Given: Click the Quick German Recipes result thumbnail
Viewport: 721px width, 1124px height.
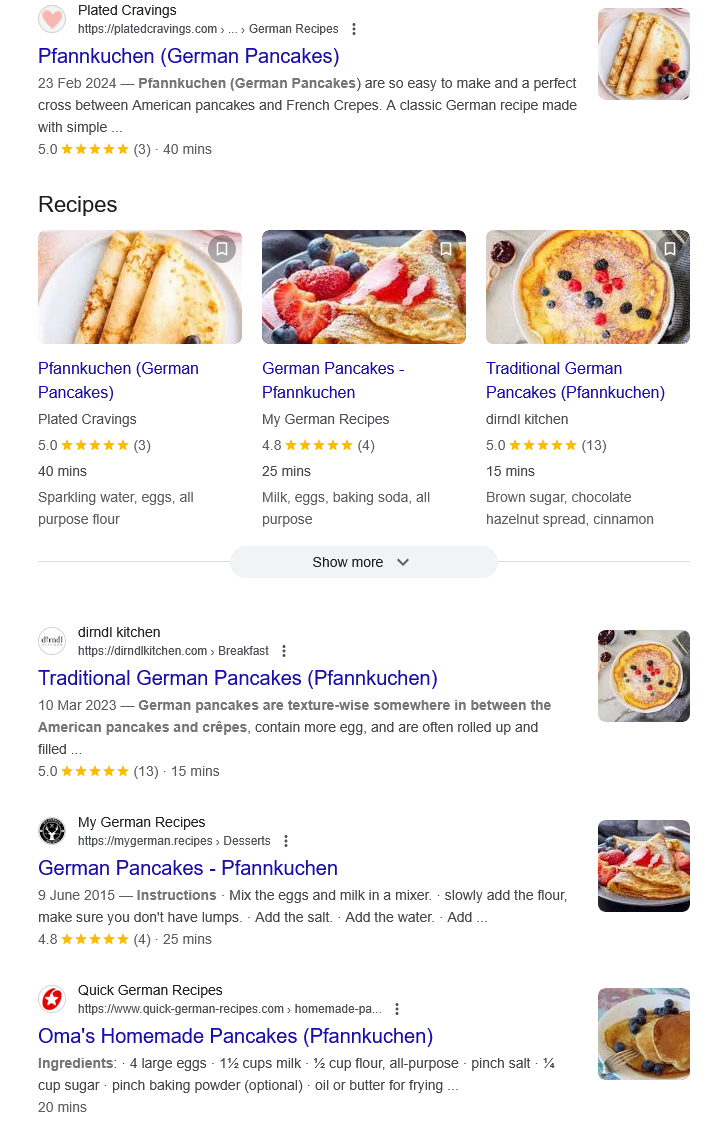Looking at the screenshot, I should tap(643, 1034).
